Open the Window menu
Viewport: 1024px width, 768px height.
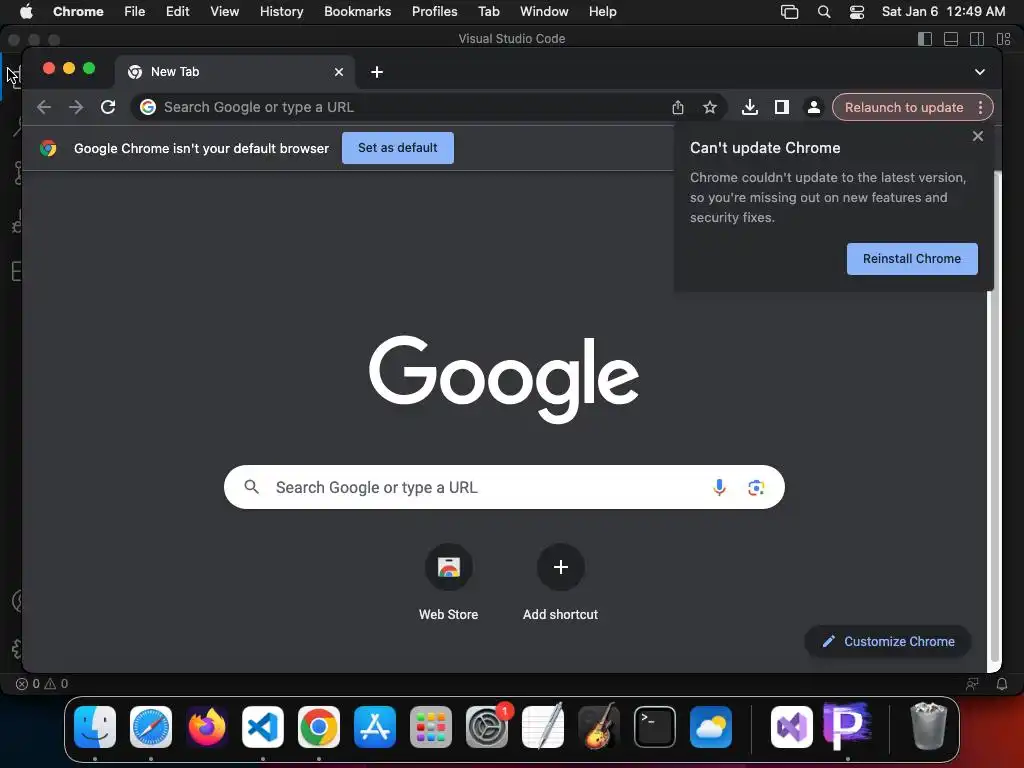click(x=544, y=11)
